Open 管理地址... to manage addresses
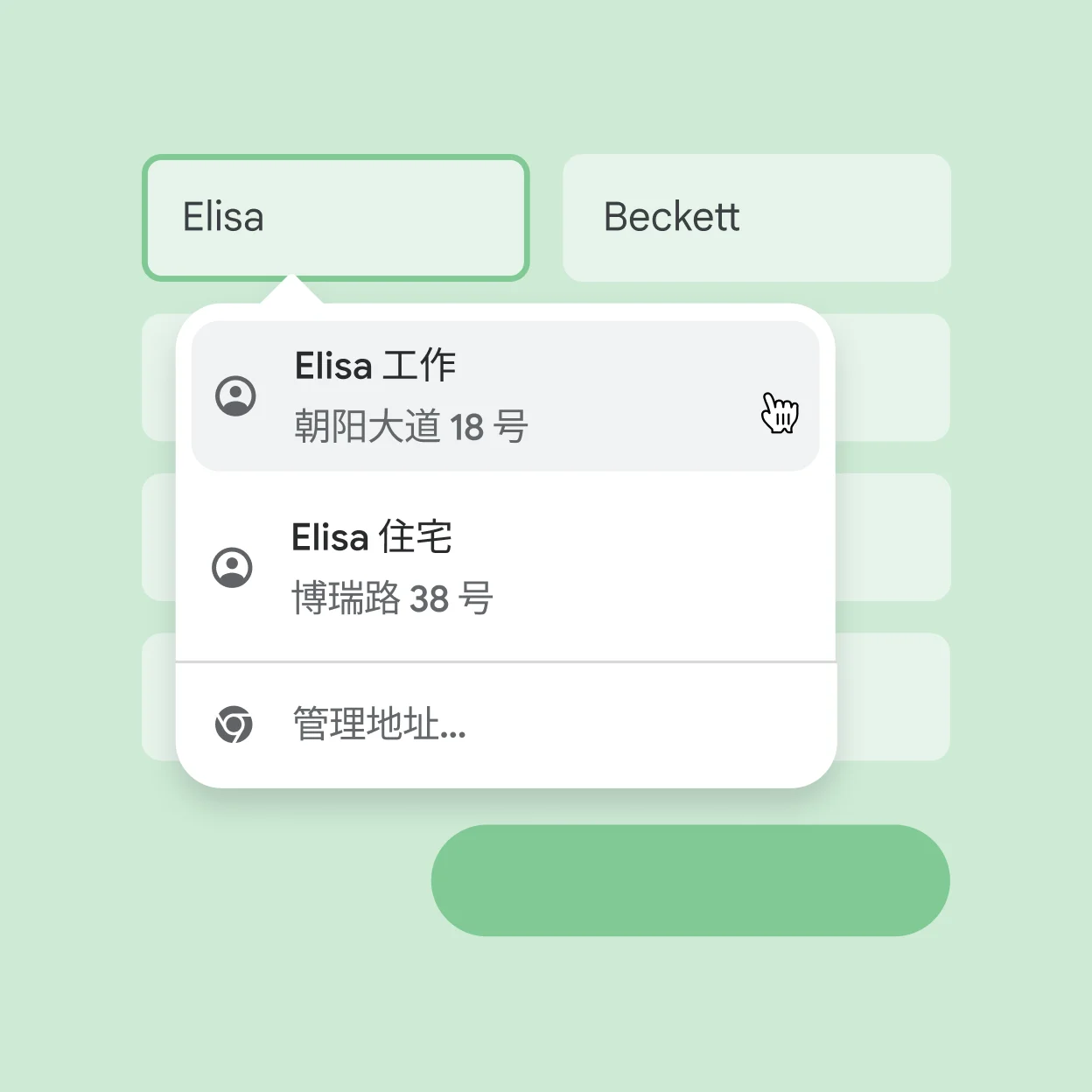Image resolution: width=1092 pixels, height=1092 pixels. tap(380, 724)
